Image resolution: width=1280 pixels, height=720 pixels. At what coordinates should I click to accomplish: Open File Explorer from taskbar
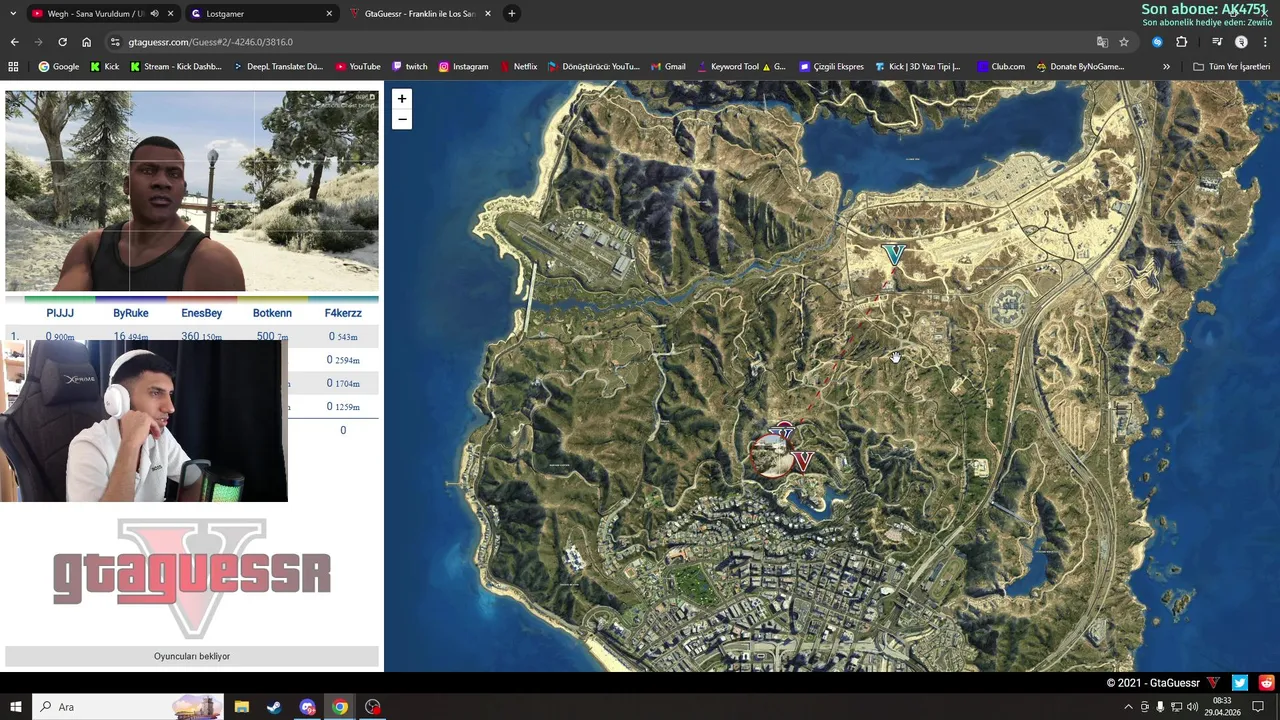[x=241, y=707]
